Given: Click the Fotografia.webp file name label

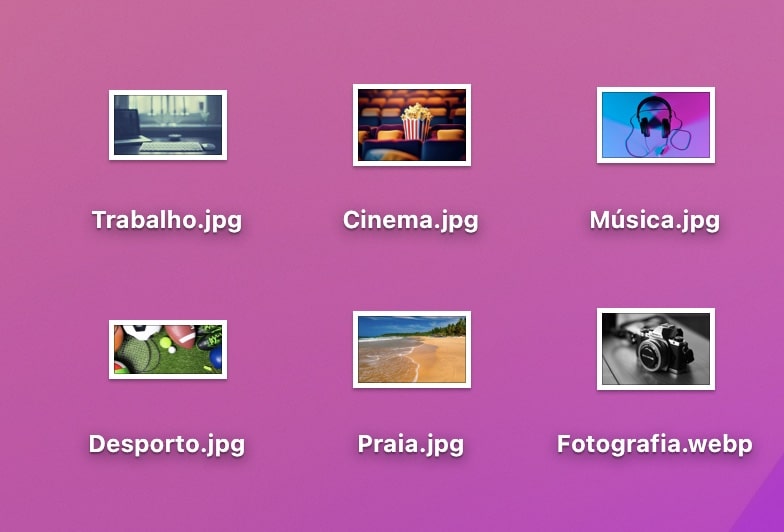Looking at the screenshot, I should 654,444.
